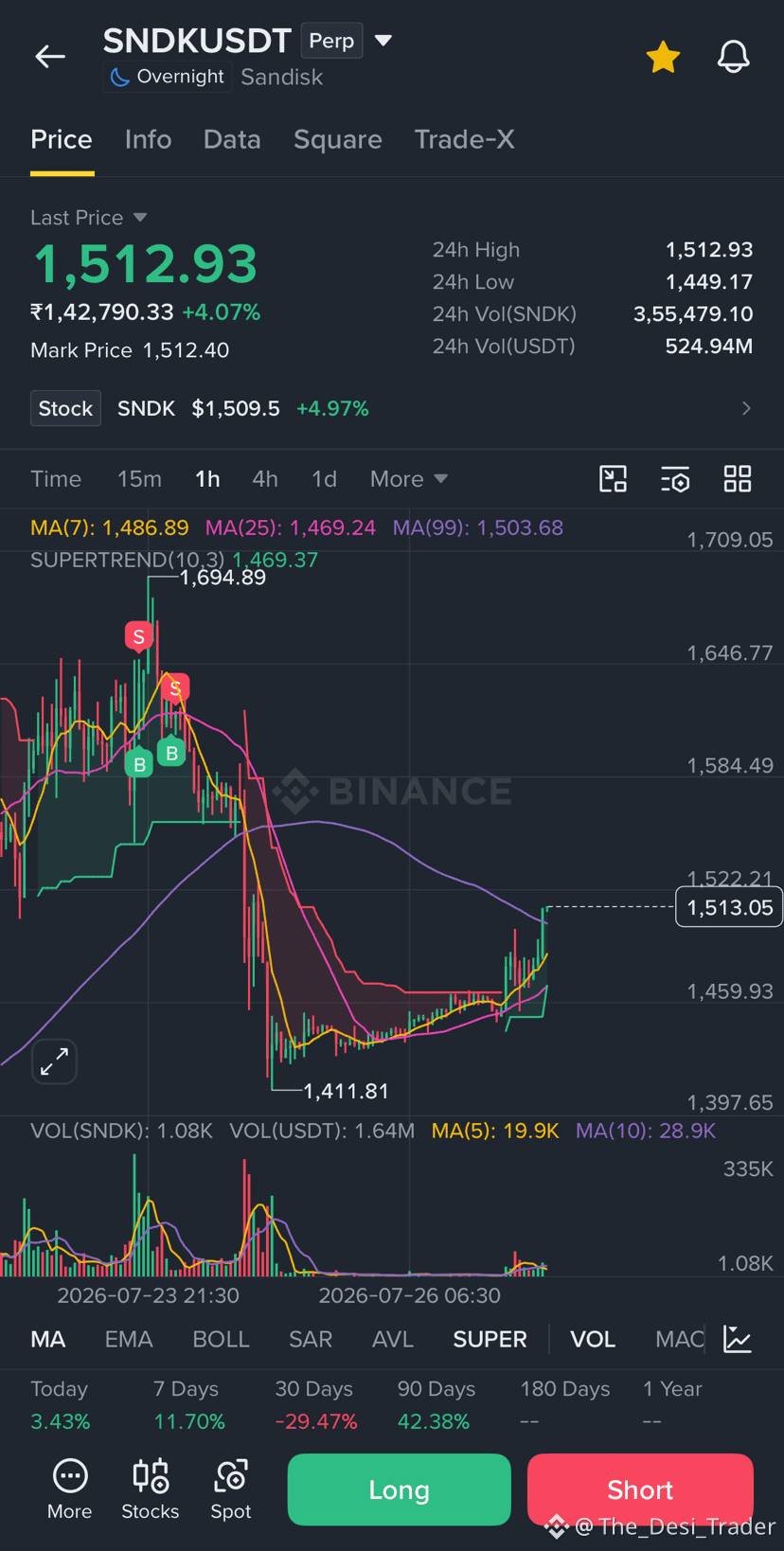Open the More intervals dropdown
The width and height of the screenshot is (784, 1551).
[408, 479]
